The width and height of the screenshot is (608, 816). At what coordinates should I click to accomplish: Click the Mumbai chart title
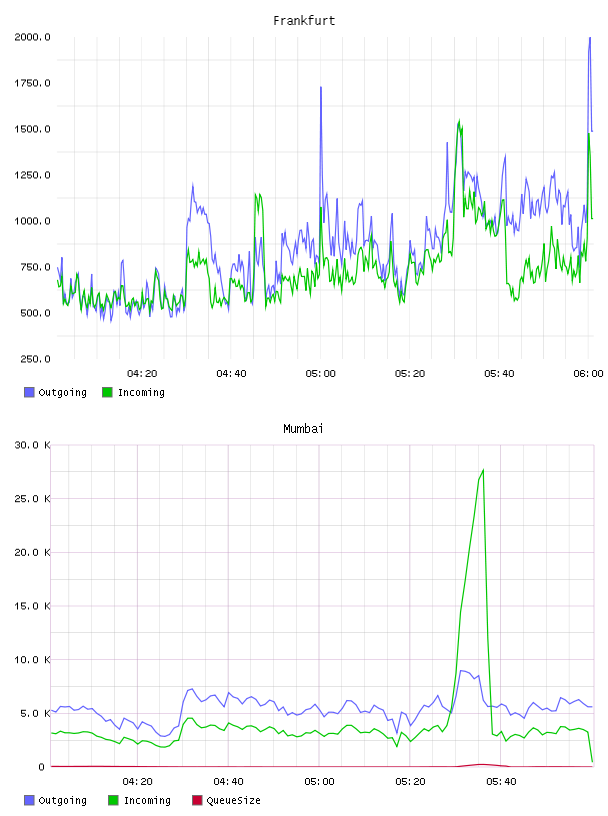(303, 429)
